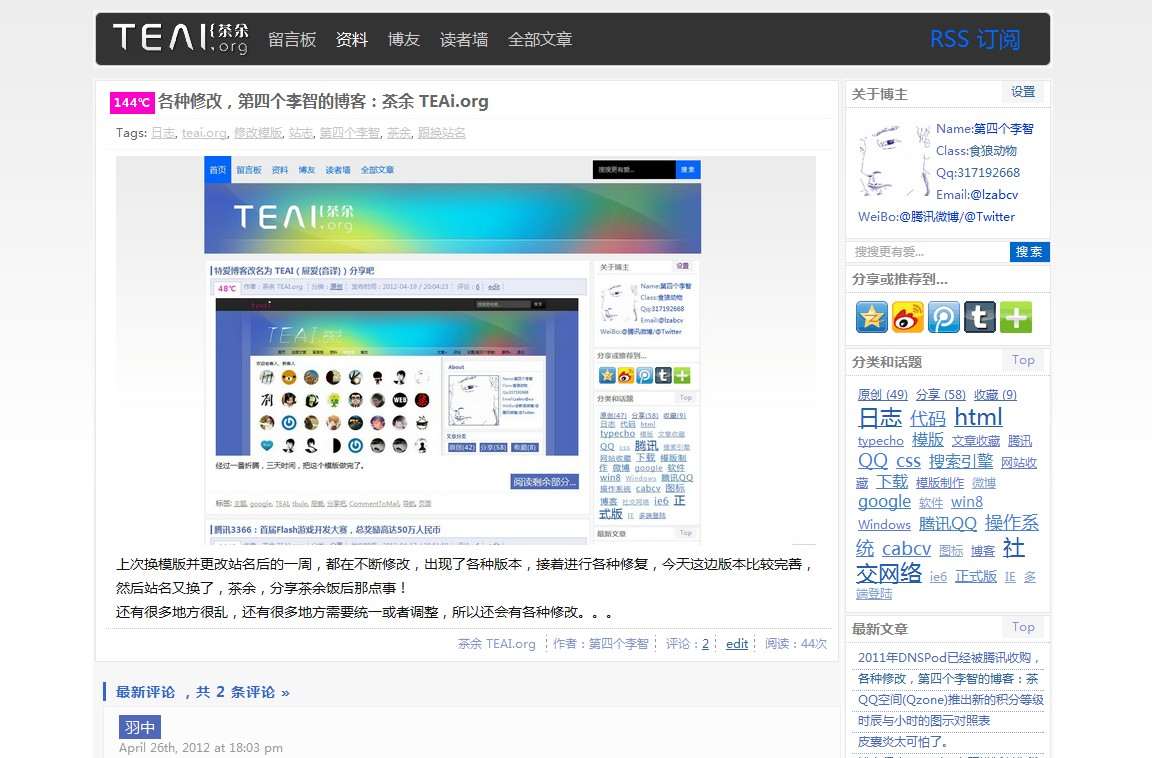Subscribe via the RSS 订阅 link
The image size is (1152, 758).
coord(974,40)
